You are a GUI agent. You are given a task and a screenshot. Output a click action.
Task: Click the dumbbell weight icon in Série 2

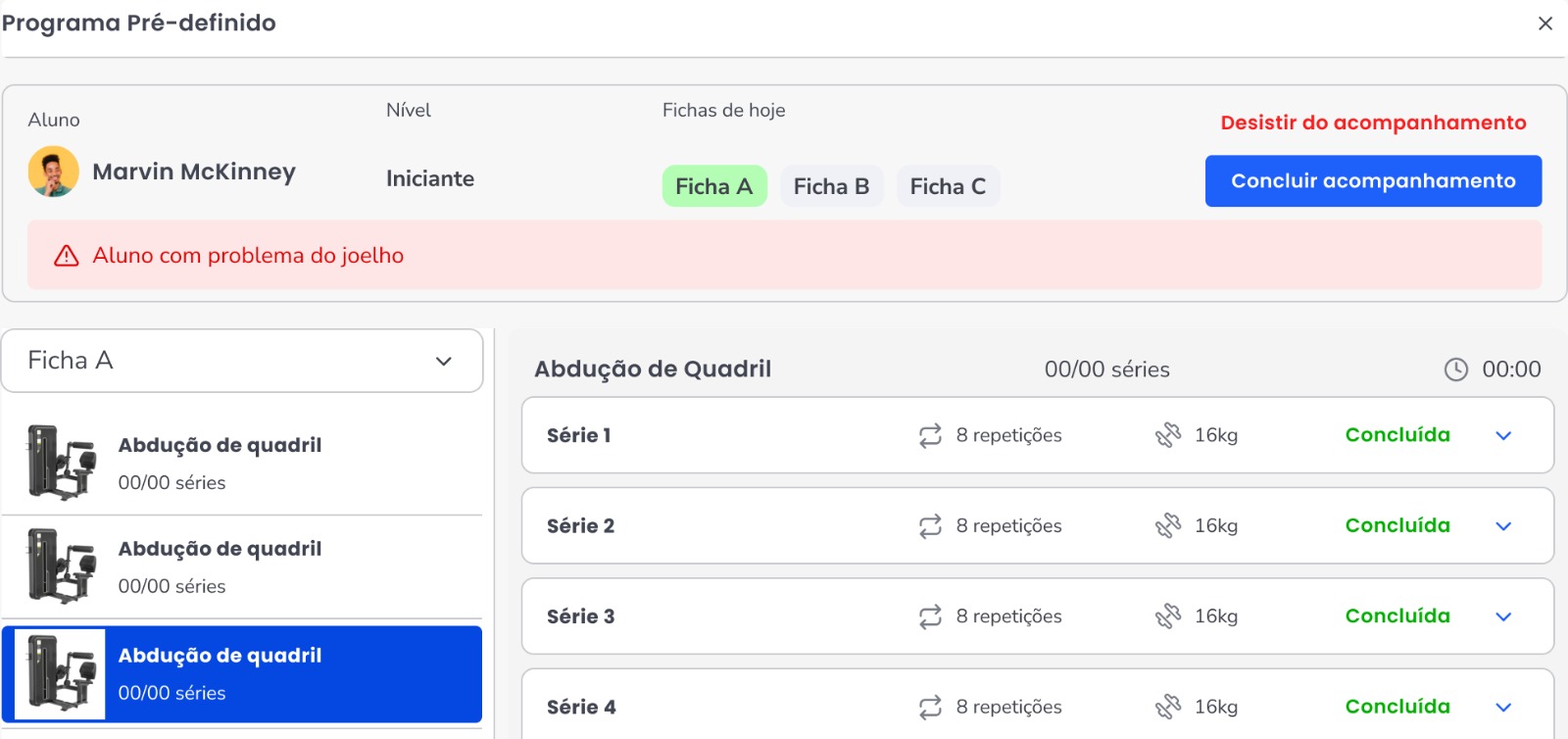point(1168,526)
